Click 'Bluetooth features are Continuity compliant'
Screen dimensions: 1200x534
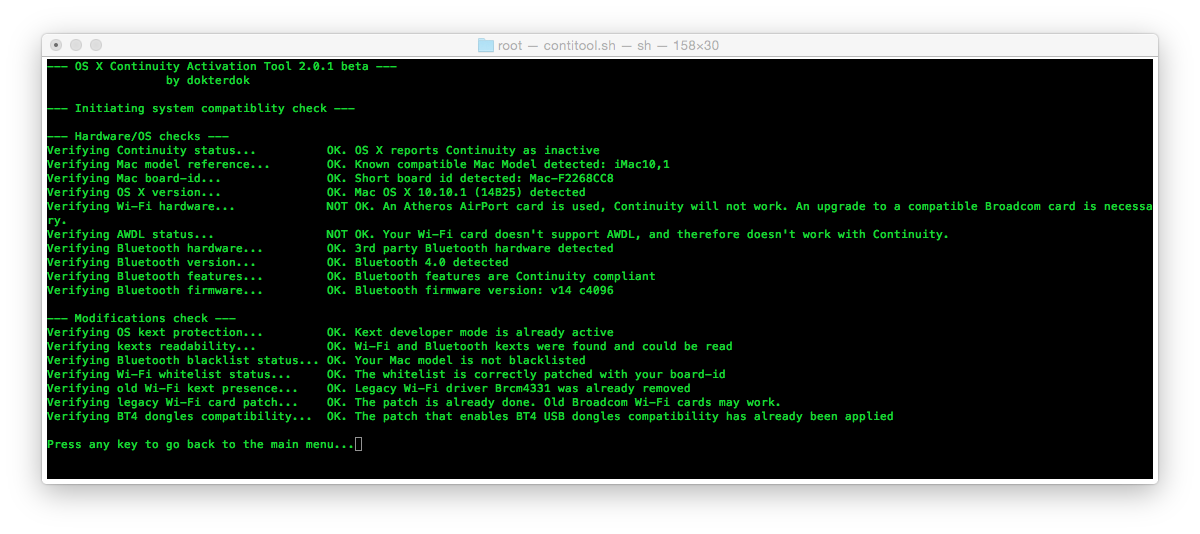pyautogui.click(x=505, y=276)
